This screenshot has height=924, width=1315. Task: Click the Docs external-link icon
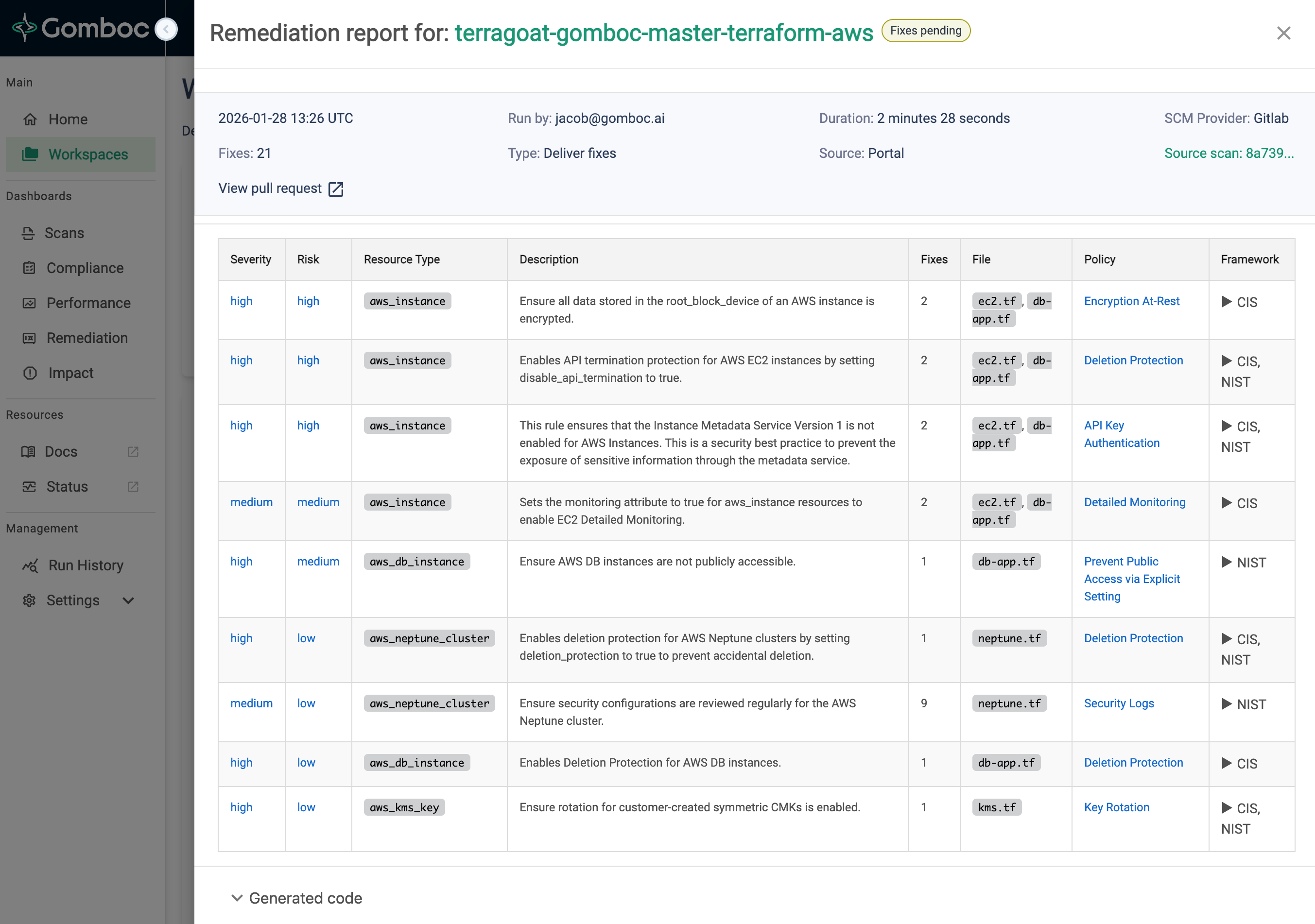click(133, 452)
